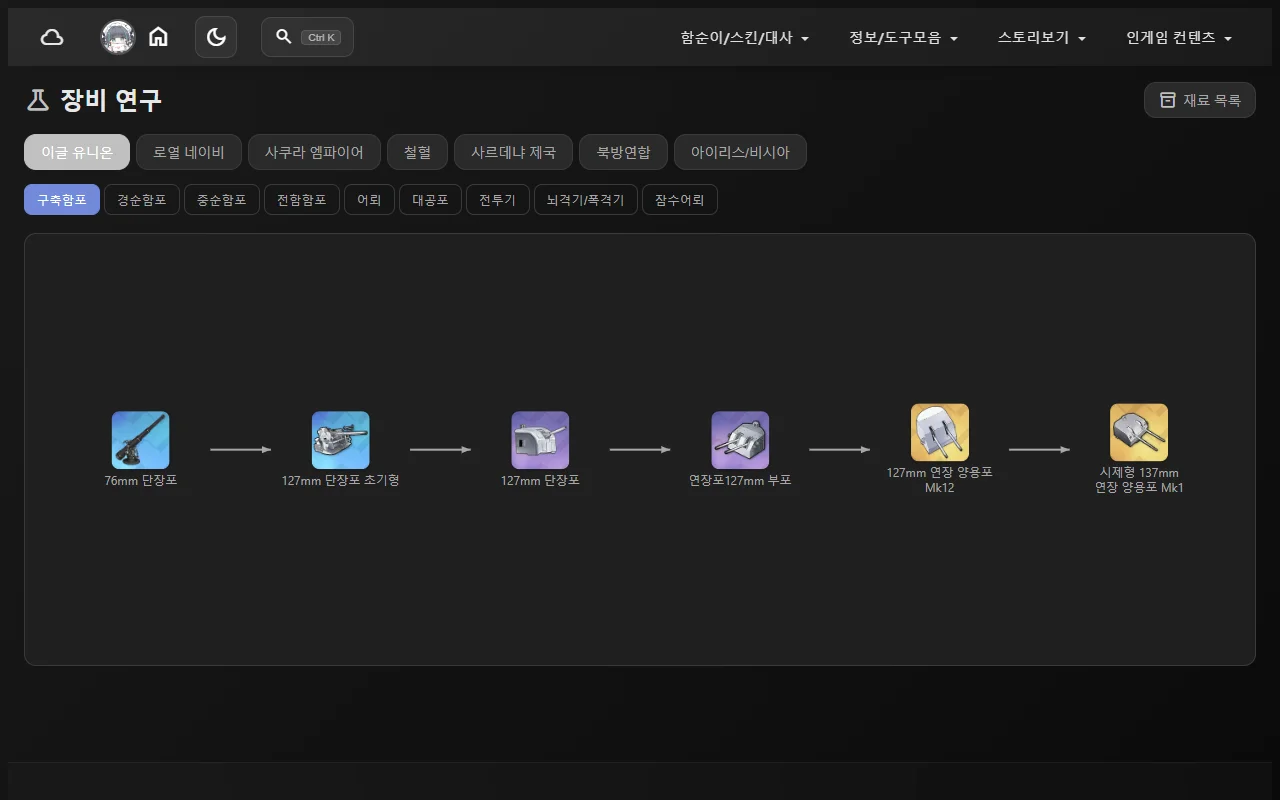Image resolution: width=1280 pixels, height=800 pixels.
Task: Click the '127mm 단장포 초기형' label text
Action: point(340,481)
